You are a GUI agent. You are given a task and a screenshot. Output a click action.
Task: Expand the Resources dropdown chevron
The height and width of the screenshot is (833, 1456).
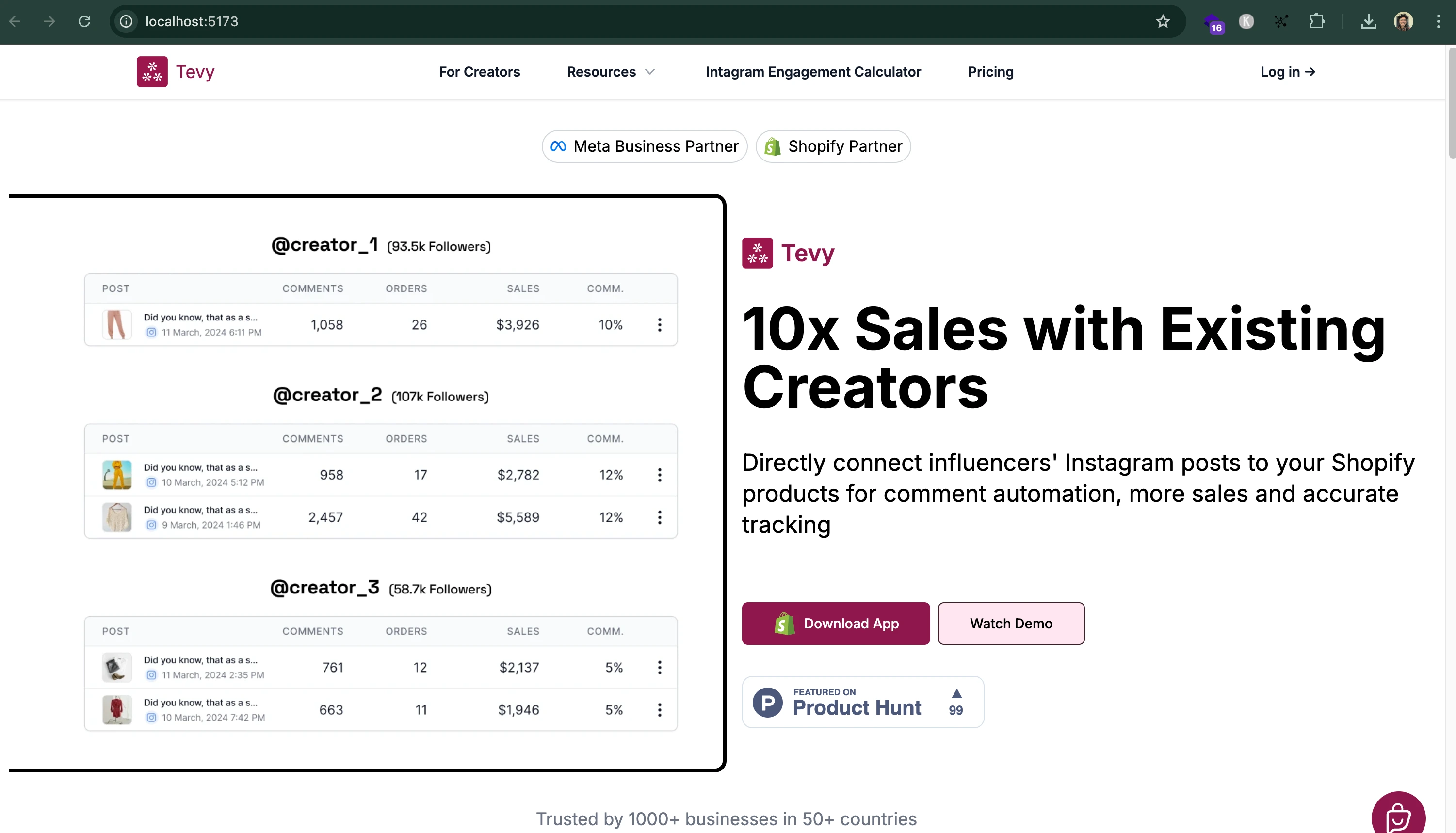click(x=650, y=72)
